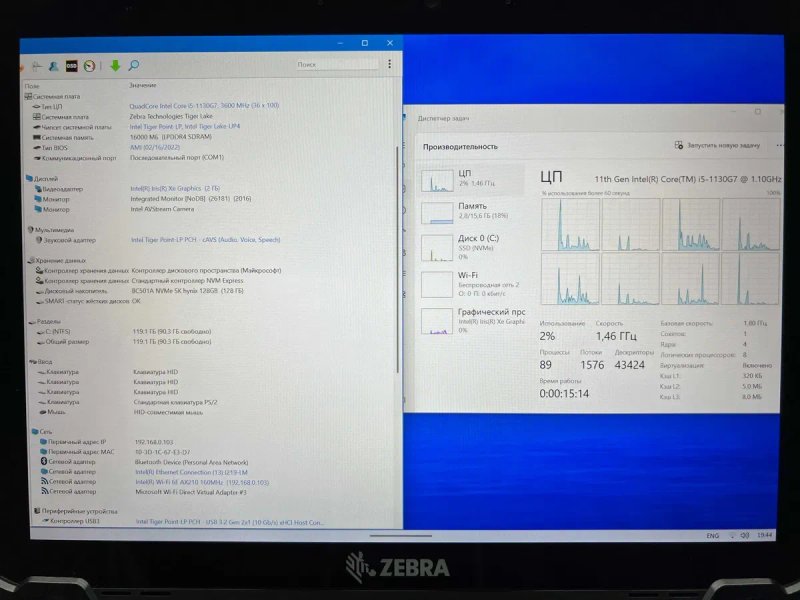Image resolution: width=800 pixels, height=600 pixels.
Task: Select the SMART-статус жёстких дисков row
Action: [89, 301]
